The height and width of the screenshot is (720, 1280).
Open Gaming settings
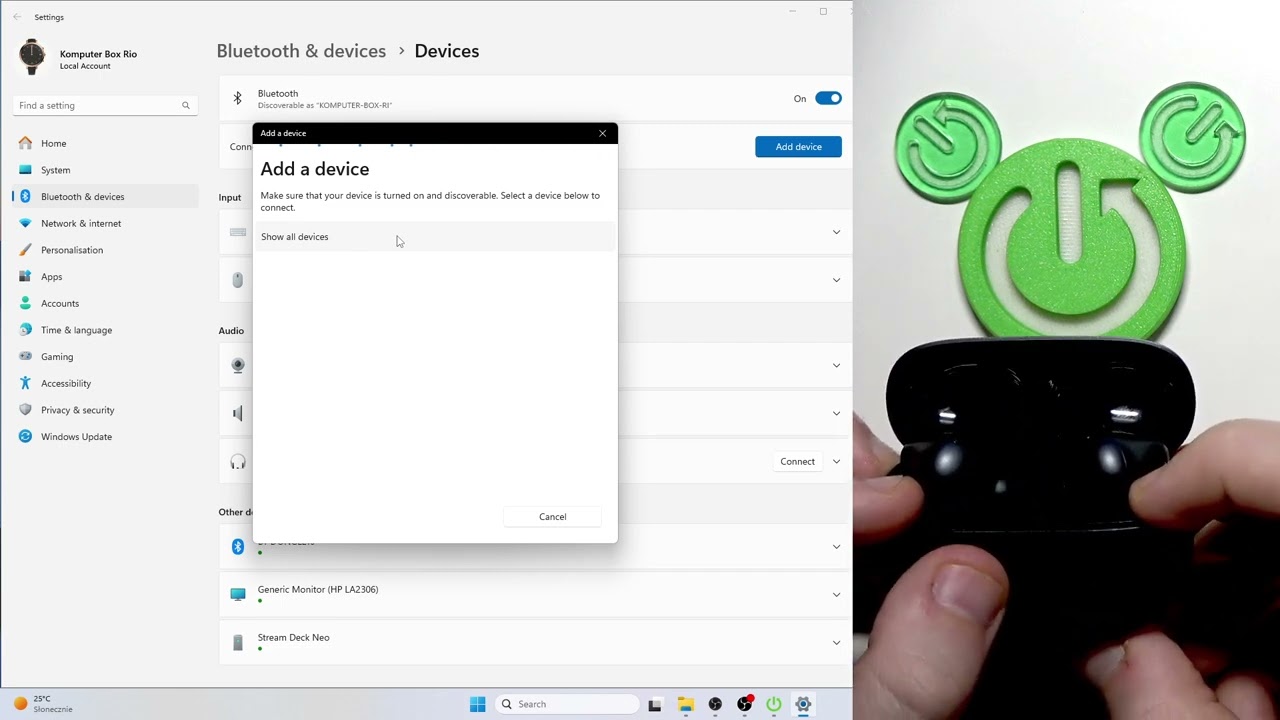pyautogui.click(x=105, y=357)
